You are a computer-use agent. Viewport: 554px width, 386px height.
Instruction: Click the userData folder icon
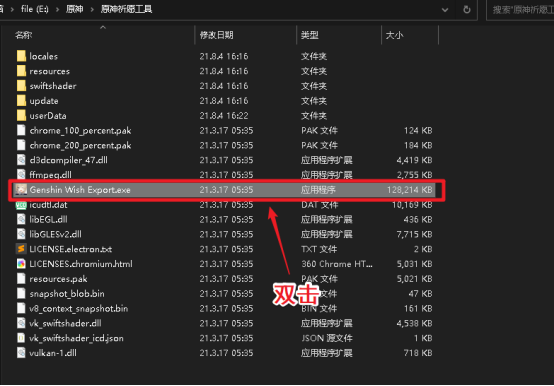click(x=21, y=115)
